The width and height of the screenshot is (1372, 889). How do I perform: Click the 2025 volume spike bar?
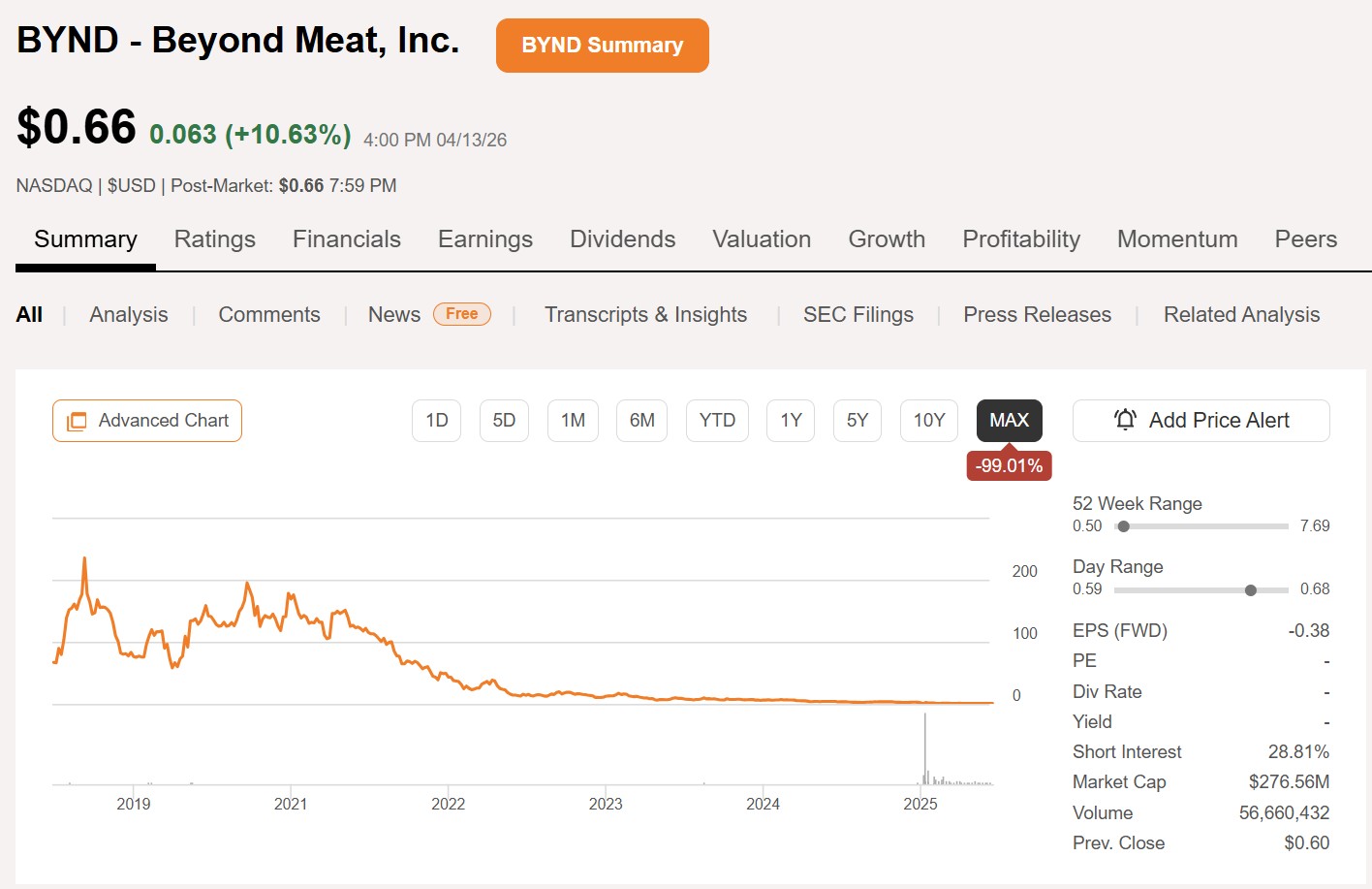[925, 748]
